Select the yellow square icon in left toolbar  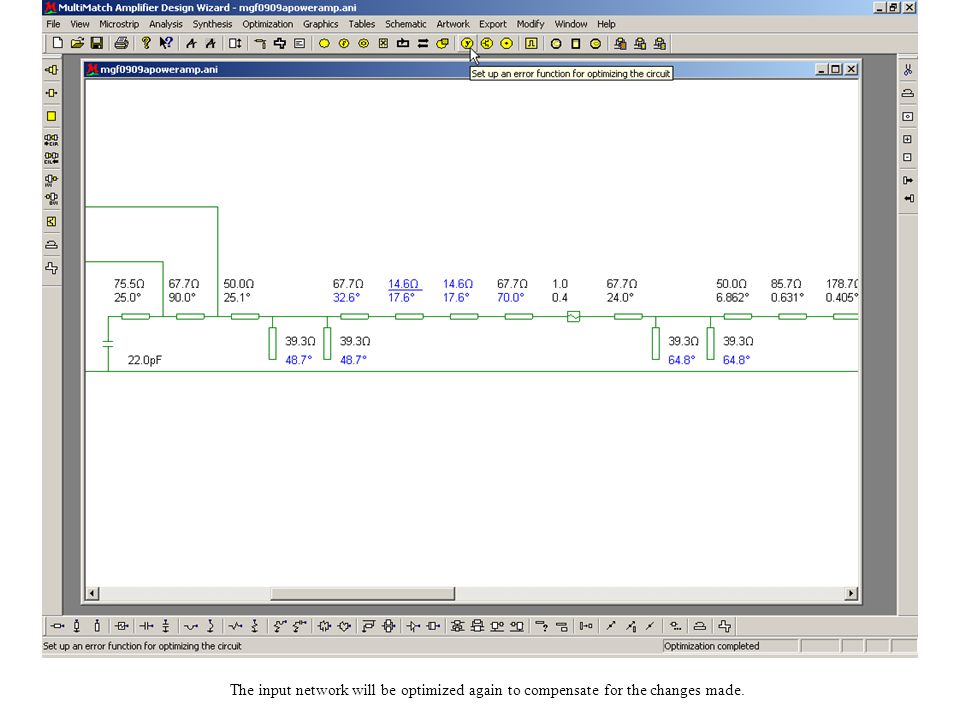coord(51,116)
